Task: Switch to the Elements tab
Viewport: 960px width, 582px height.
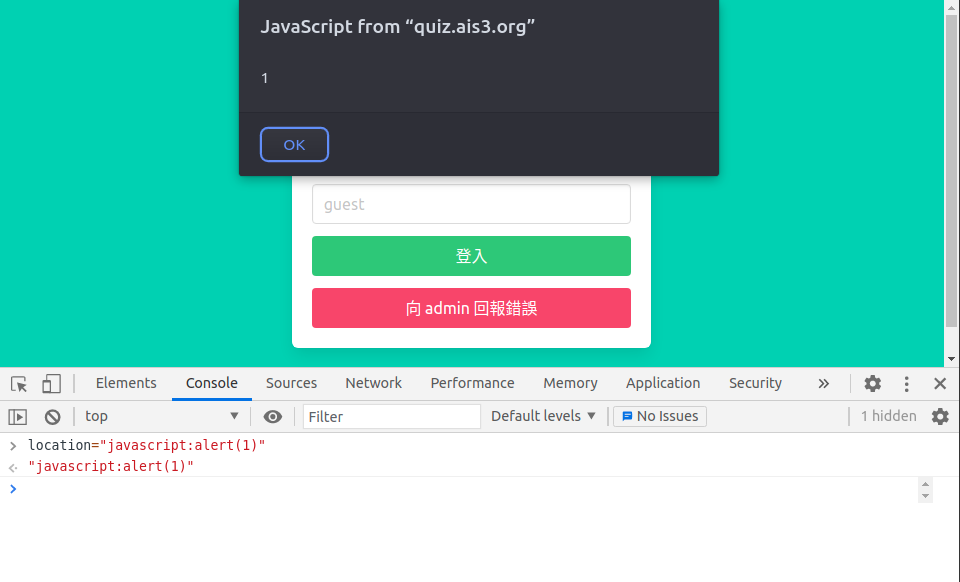Action: pos(126,384)
